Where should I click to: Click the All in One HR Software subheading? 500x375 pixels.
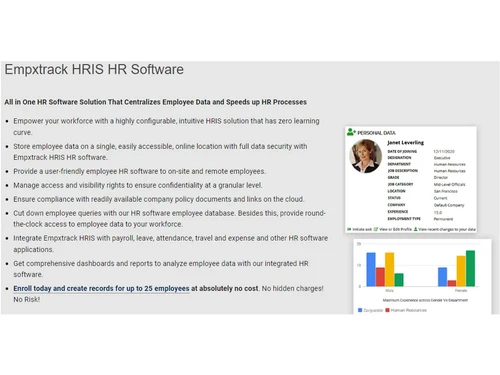tap(155, 102)
